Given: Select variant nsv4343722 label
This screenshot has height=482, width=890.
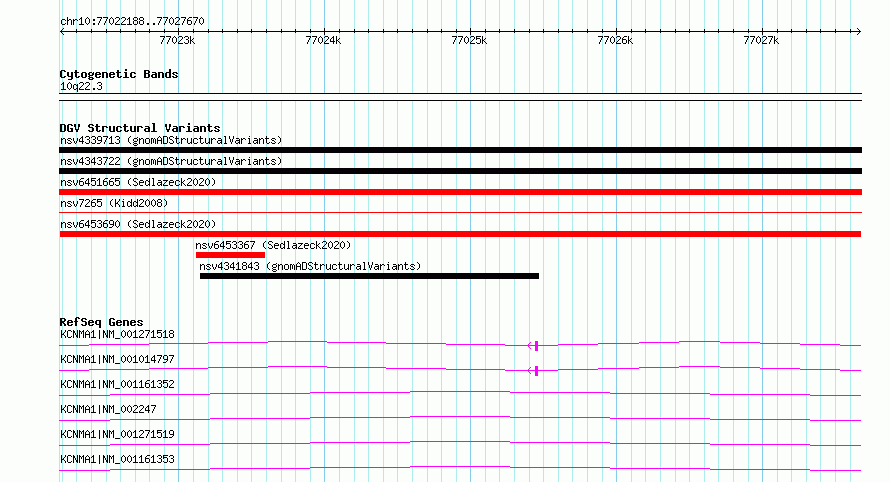Looking at the screenshot, I should 171,161.
